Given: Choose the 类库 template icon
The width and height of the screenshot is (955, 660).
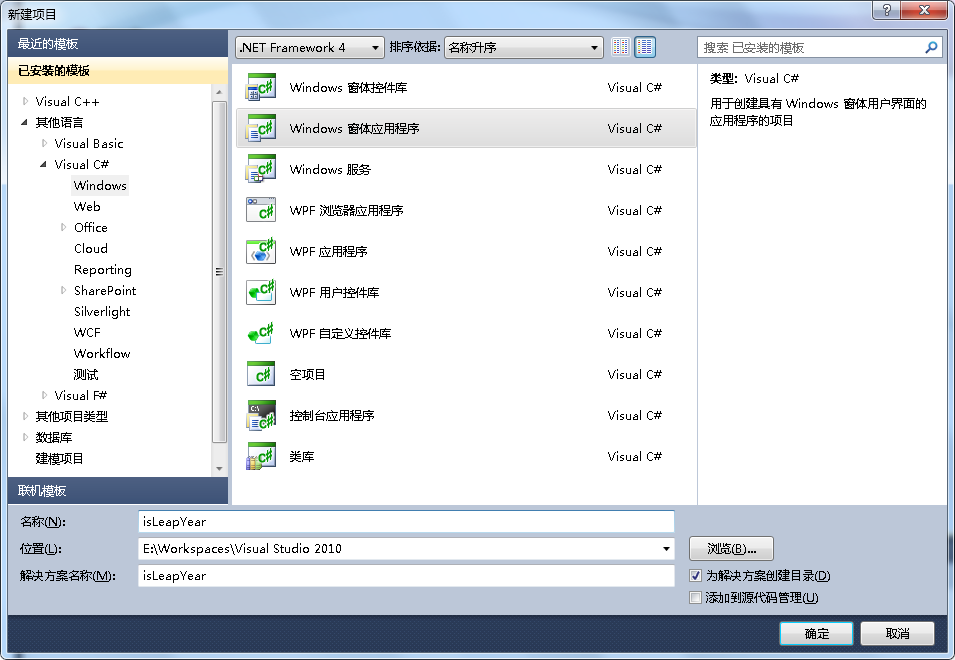Looking at the screenshot, I should [261, 456].
